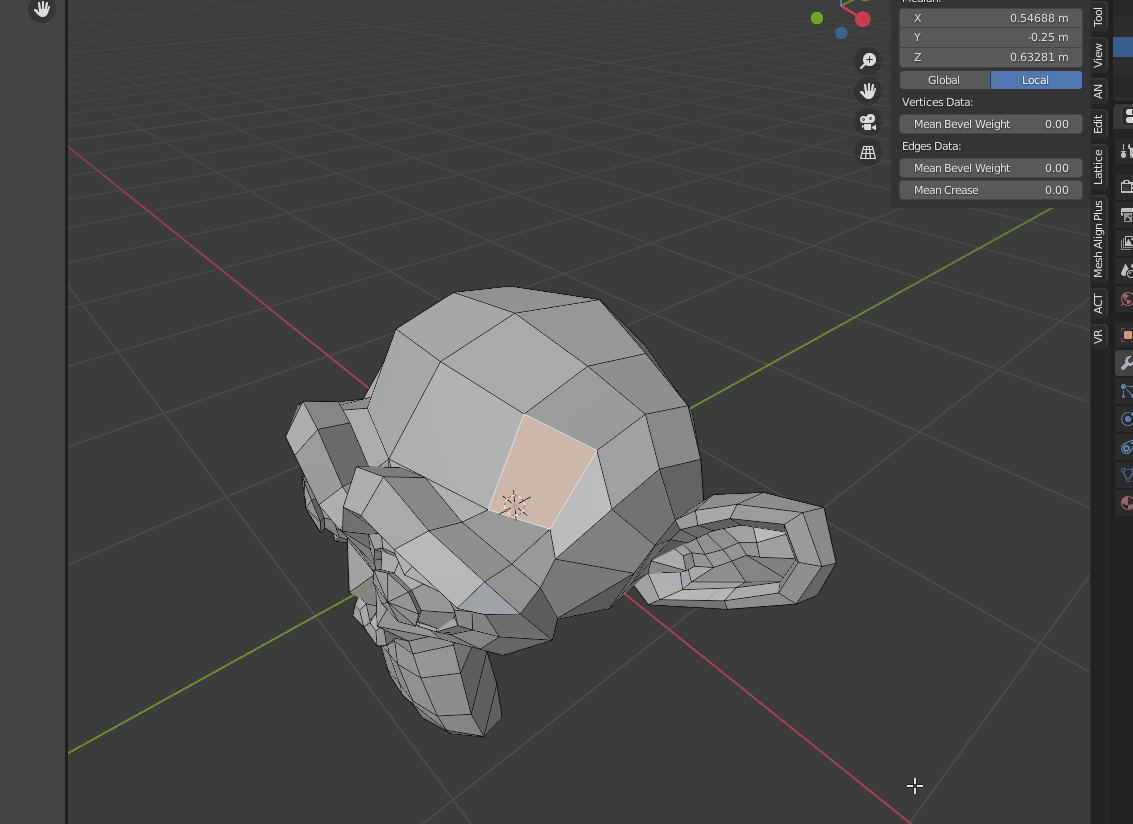Image resolution: width=1133 pixels, height=824 pixels.
Task: Select the Edit sidebar tab
Action: tap(1098, 121)
